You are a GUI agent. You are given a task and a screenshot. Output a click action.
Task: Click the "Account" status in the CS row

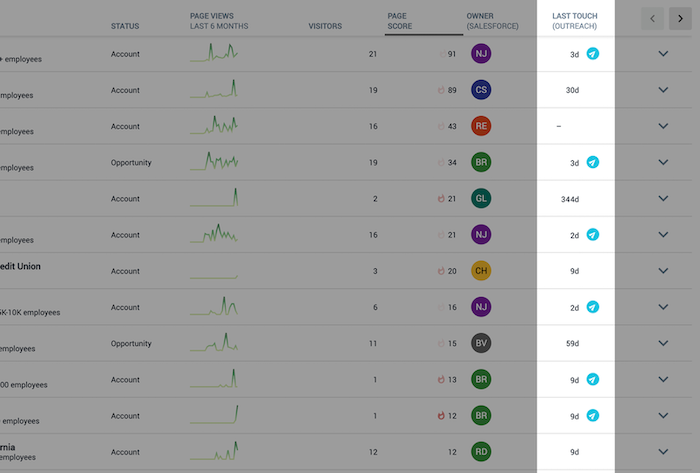[125, 90]
